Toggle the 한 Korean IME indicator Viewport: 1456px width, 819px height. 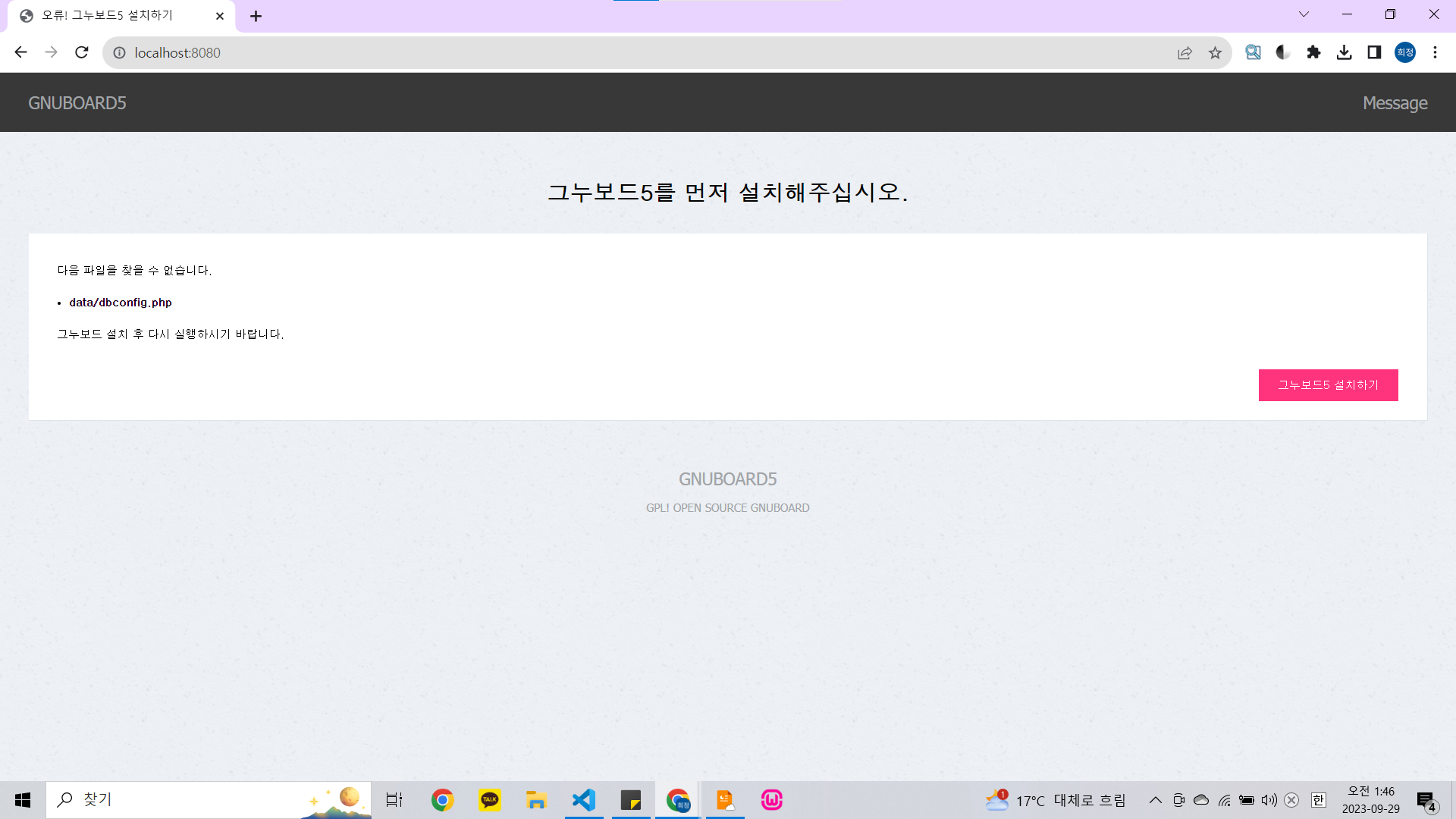(1319, 800)
